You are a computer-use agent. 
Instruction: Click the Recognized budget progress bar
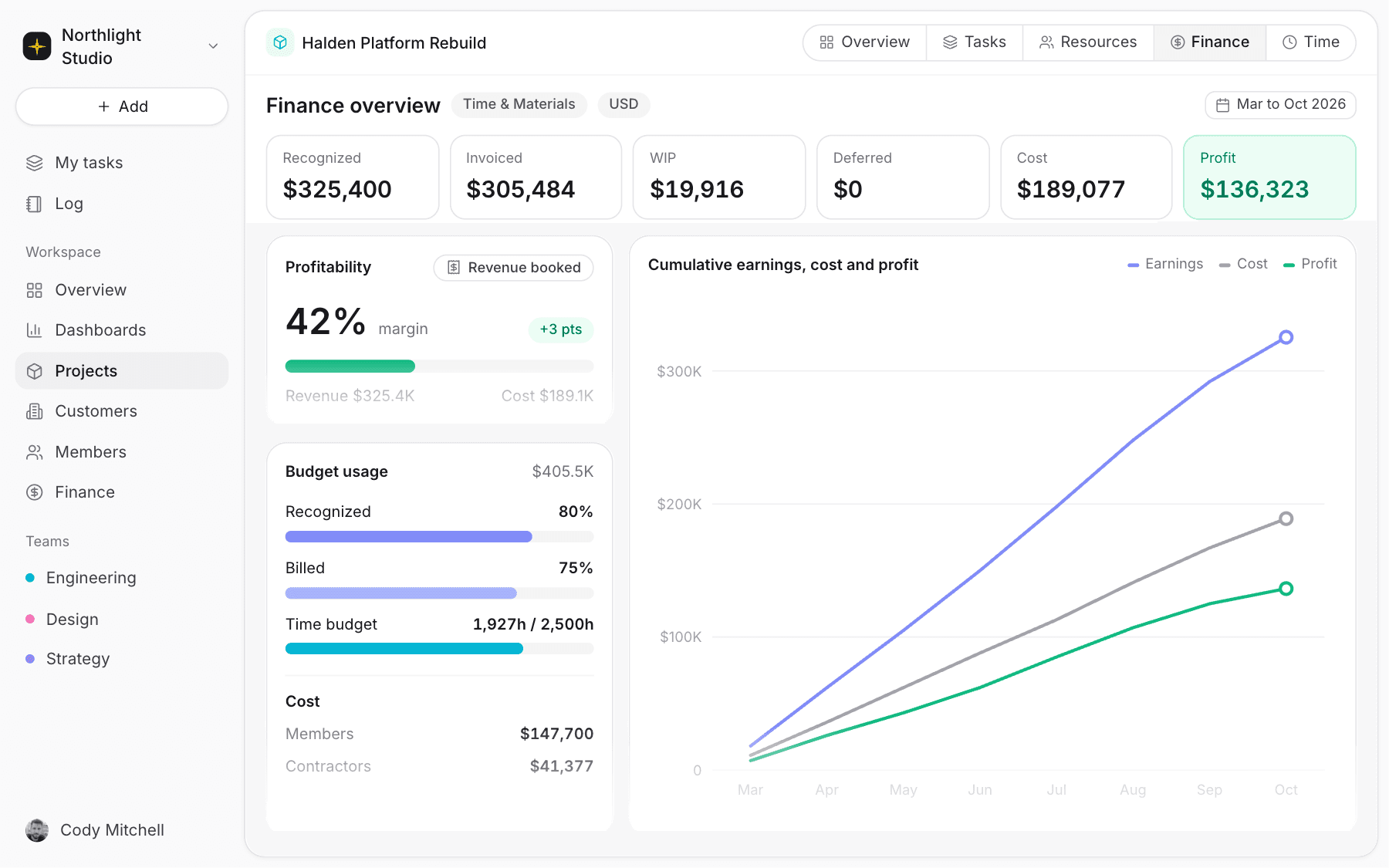[440, 536]
